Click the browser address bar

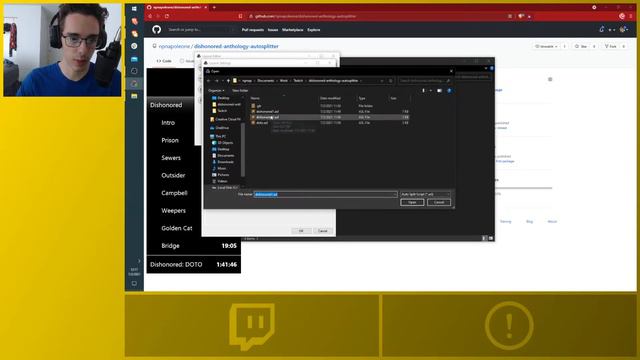tap(376, 16)
